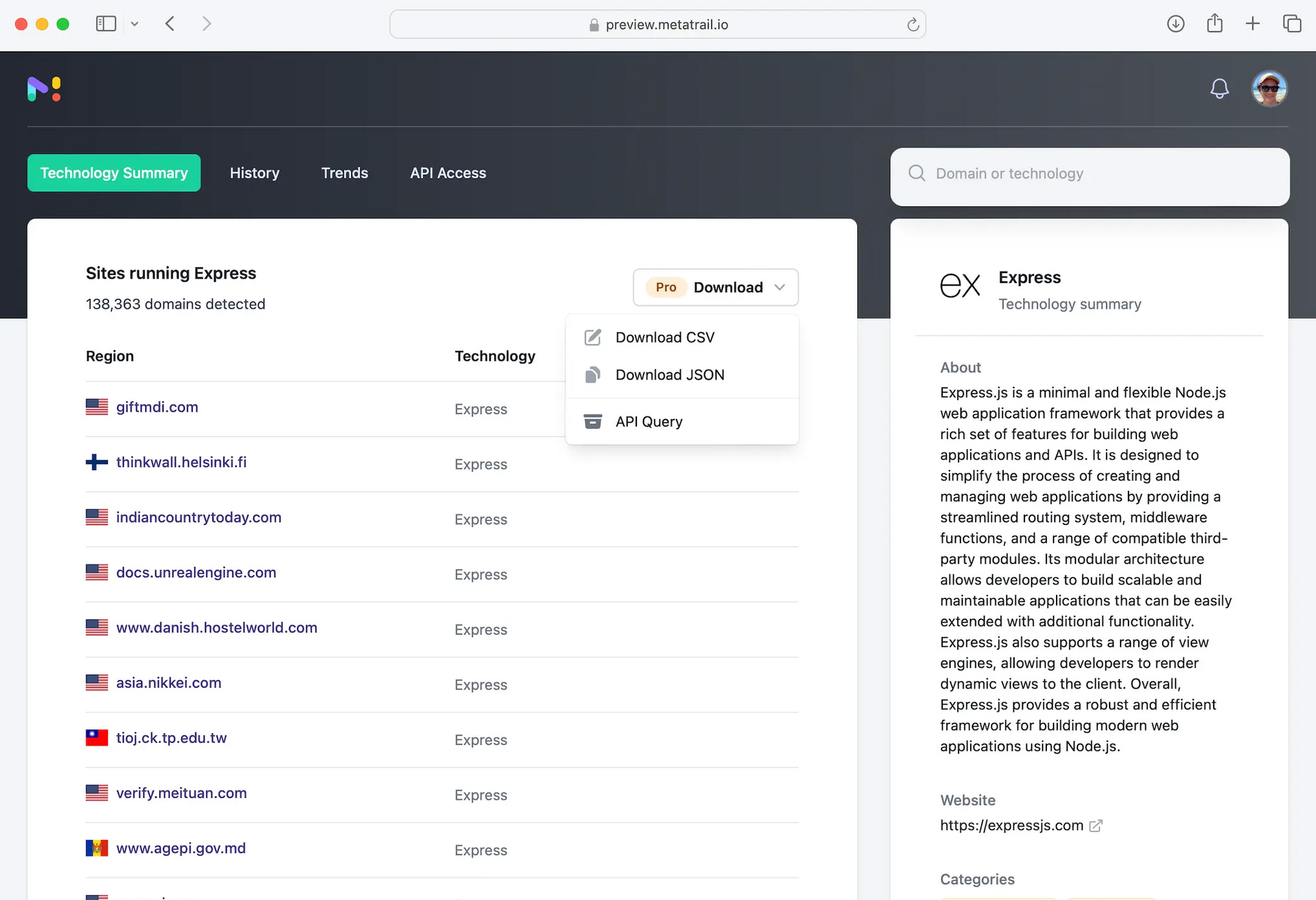Visit the docs.unrealengine.com link

tap(196, 572)
